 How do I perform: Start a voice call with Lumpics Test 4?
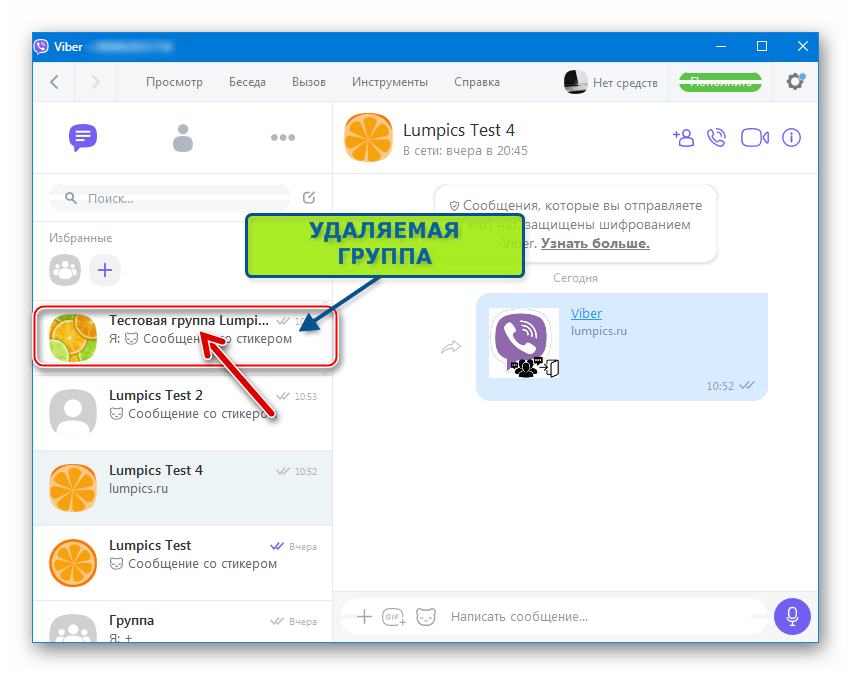[716, 138]
